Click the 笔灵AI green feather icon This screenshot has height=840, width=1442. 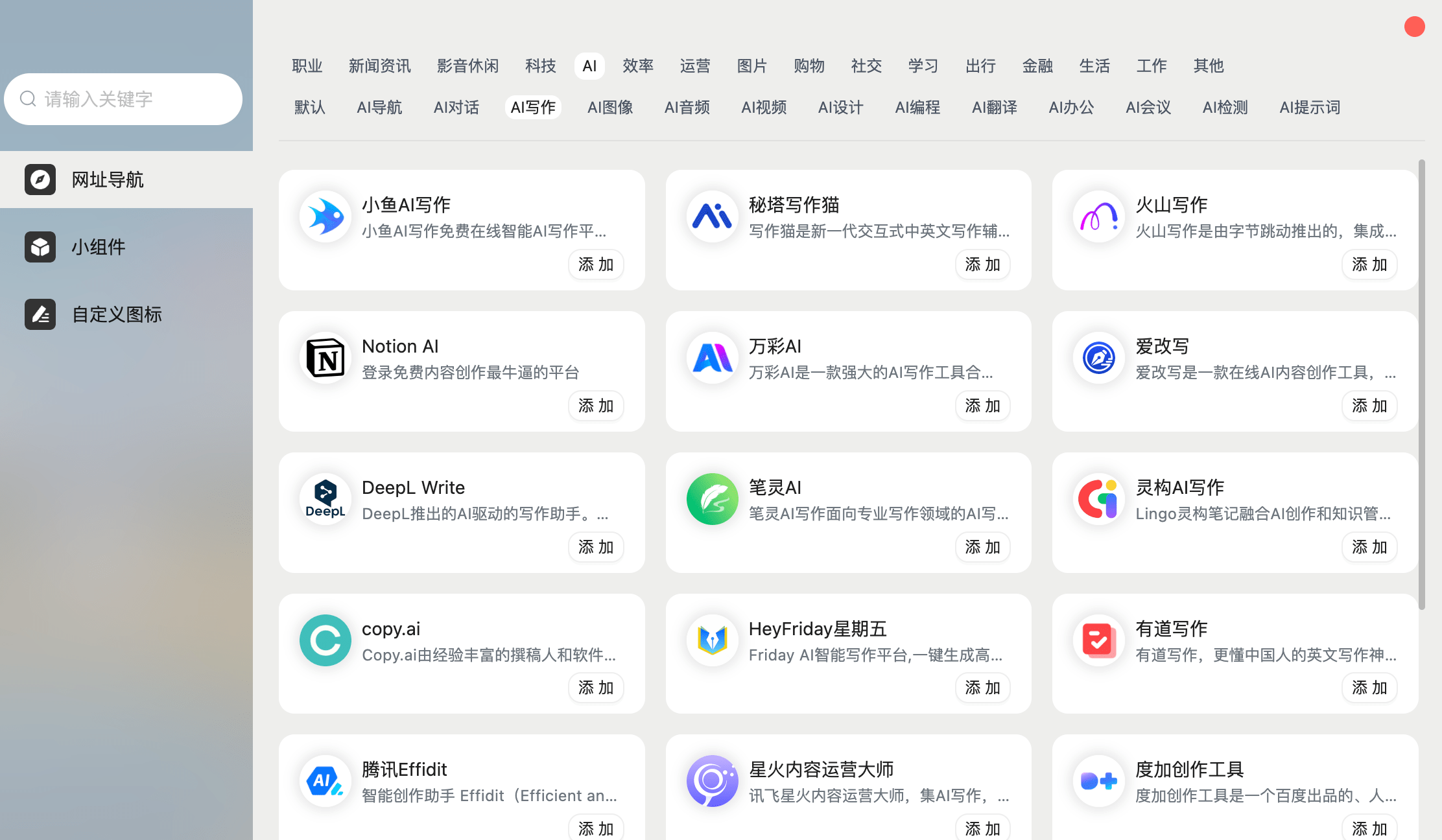click(x=712, y=499)
